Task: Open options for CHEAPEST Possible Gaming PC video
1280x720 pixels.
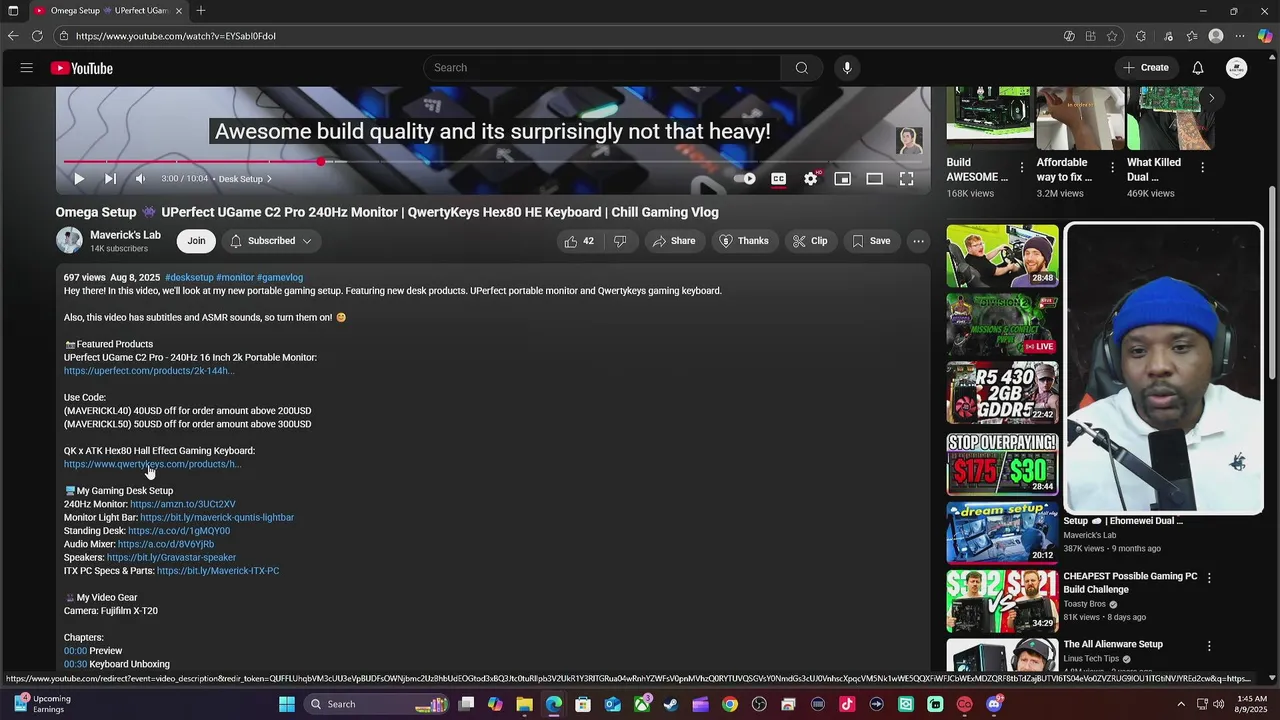Action: [1209, 578]
